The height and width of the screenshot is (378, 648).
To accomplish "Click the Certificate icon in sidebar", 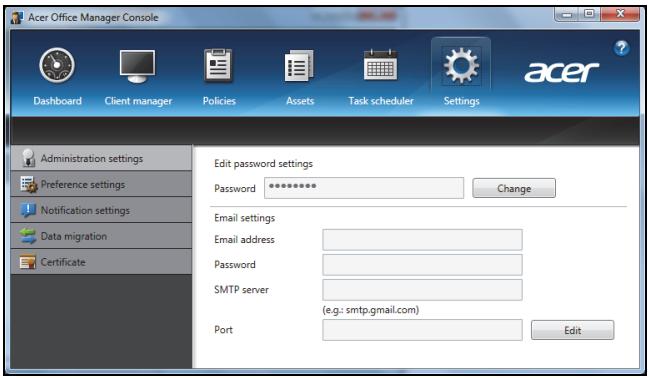I will (28, 262).
